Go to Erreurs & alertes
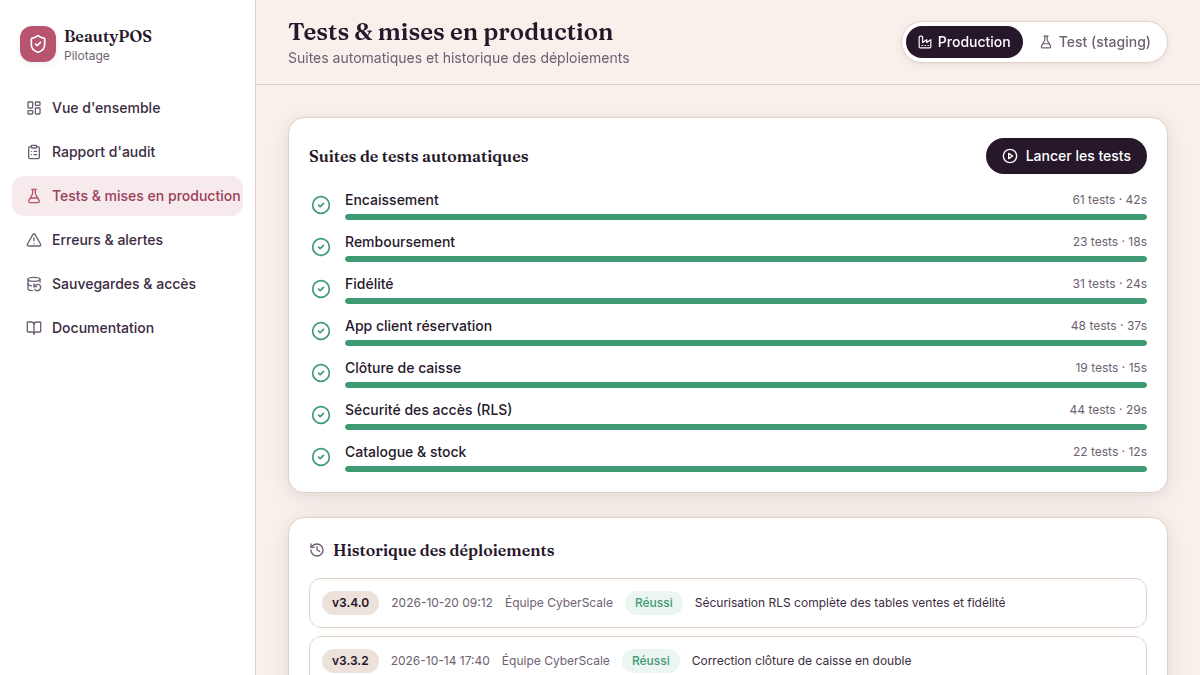Viewport: 1200px width, 675px height. pos(127,240)
